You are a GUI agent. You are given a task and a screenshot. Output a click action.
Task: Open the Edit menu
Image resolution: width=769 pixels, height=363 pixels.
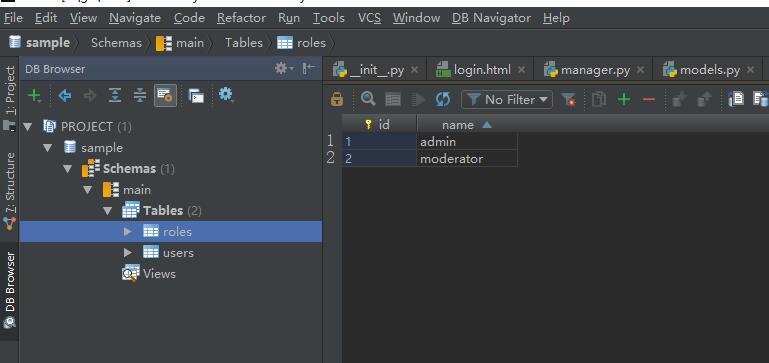point(46,18)
